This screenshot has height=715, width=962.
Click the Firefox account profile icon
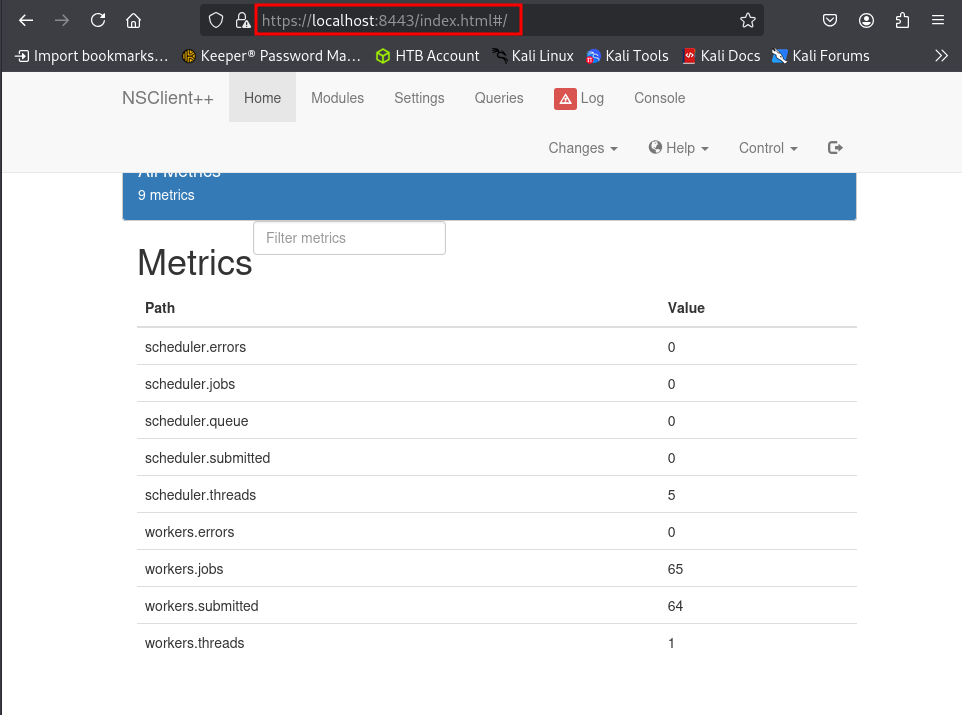pyautogui.click(x=866, y=20)
